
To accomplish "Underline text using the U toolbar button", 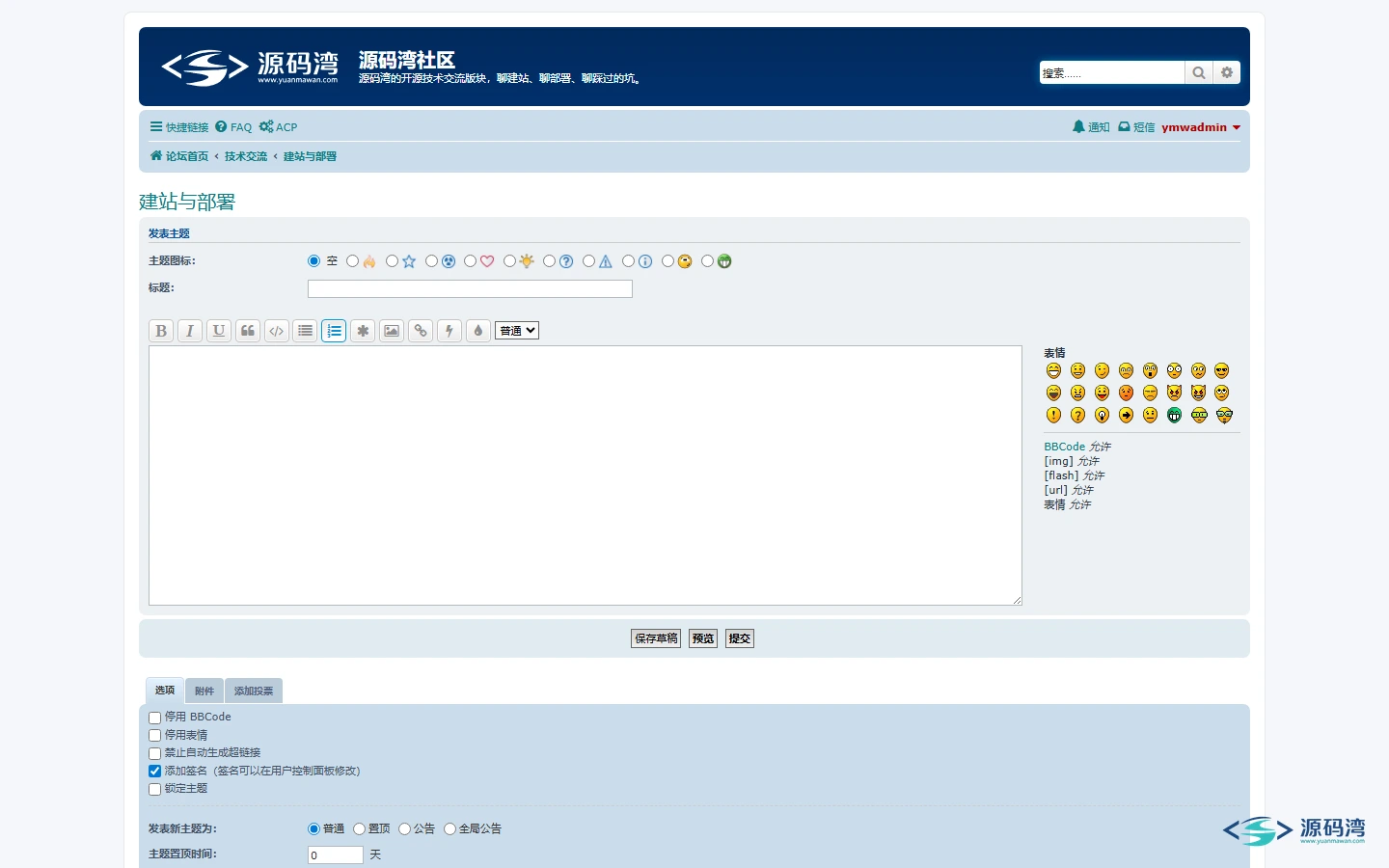I will (219, 331).
